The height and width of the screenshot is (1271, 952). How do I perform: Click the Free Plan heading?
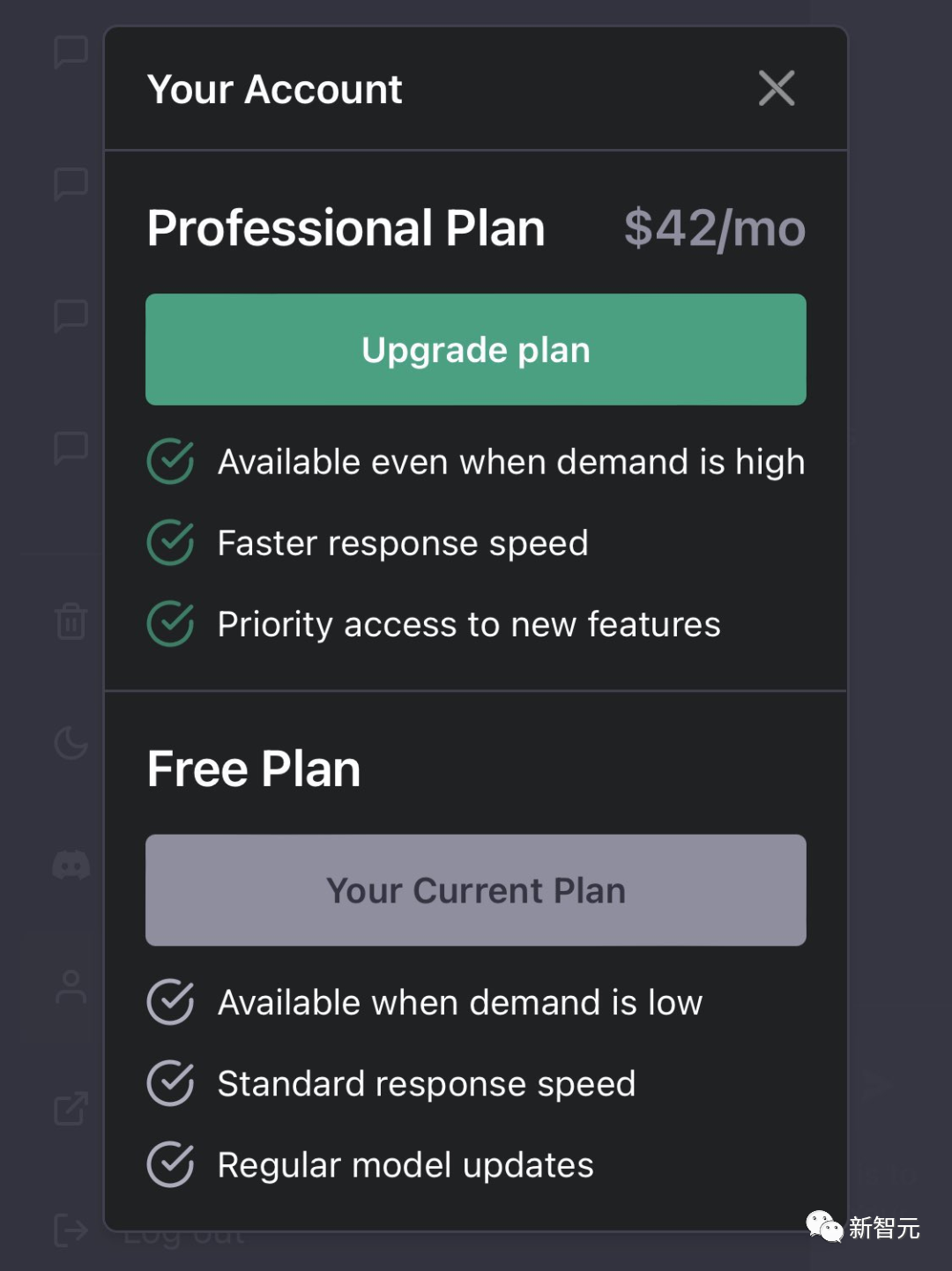pyautogui.click(x=254, y=769)
